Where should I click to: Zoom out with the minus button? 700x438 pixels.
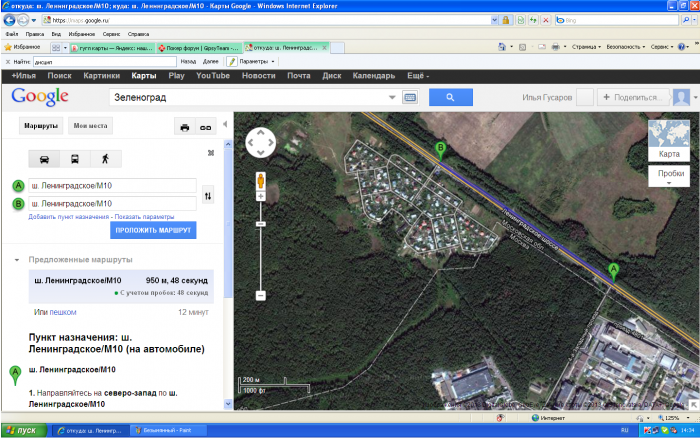(x=261, y=295)
